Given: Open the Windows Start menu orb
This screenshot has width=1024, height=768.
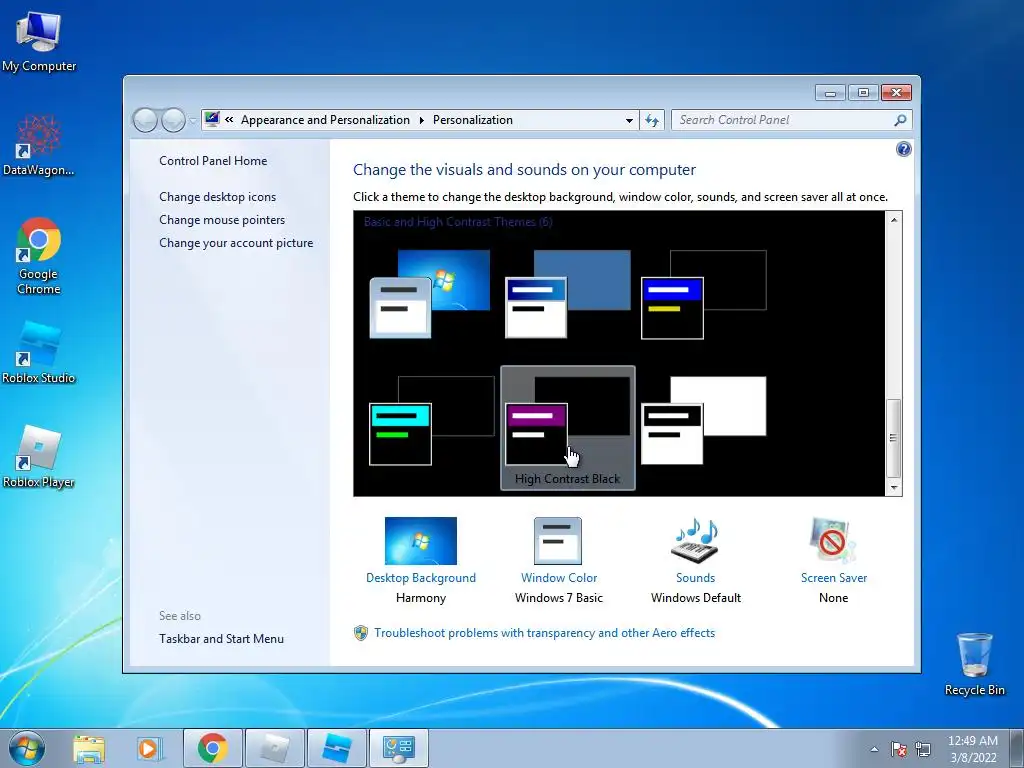Looking at the screenshot, I should point(27,748).
